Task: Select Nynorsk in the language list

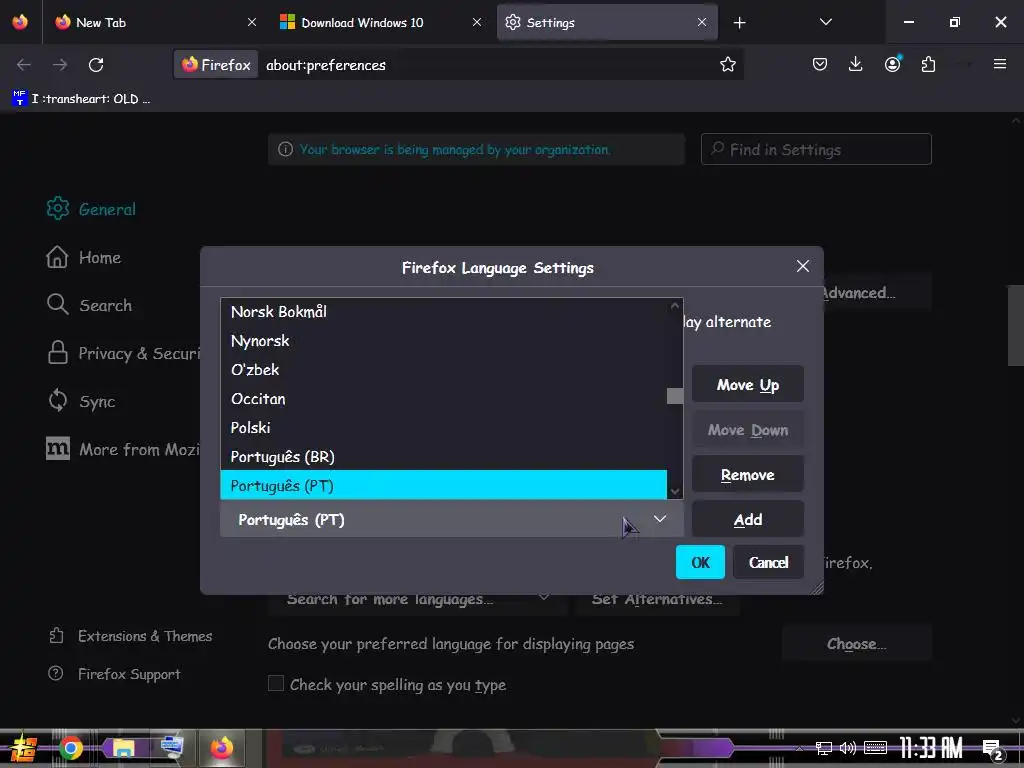Action: (443, 341)
